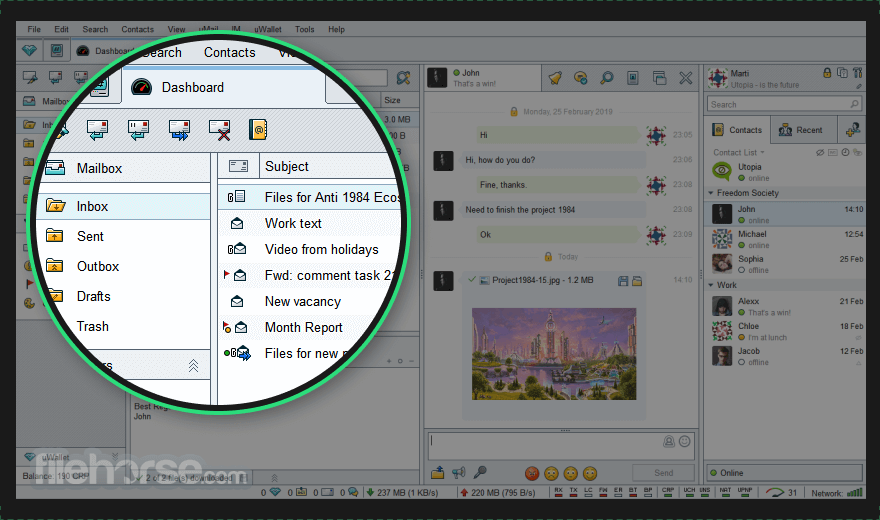This screenshot has width=880, height=520.
Task: Open the Contact List dropdown arrow
Action: (762, 153)
